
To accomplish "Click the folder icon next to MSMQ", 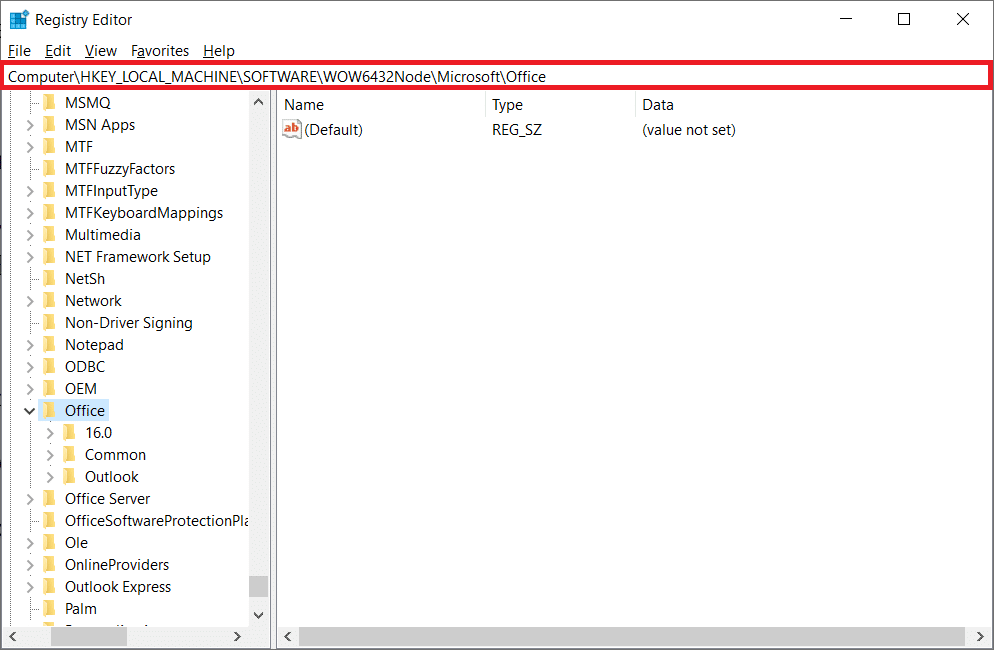I will (x=49, y=103).
